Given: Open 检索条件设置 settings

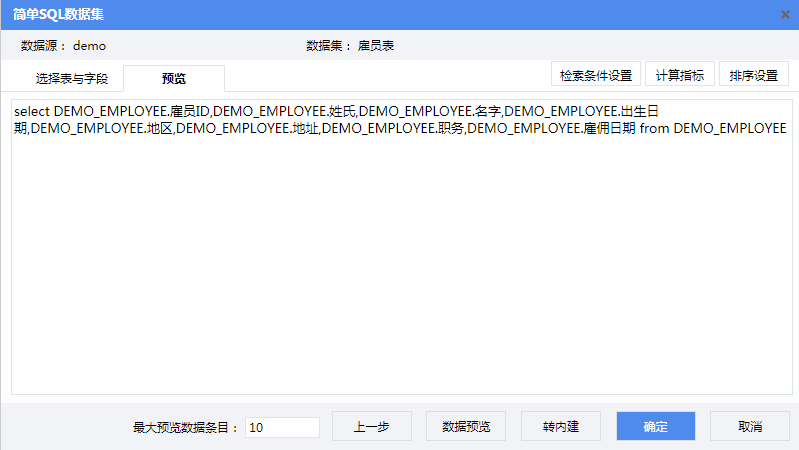Looking at the screenshot, I should pyautogui.click(x=596, y=75).
